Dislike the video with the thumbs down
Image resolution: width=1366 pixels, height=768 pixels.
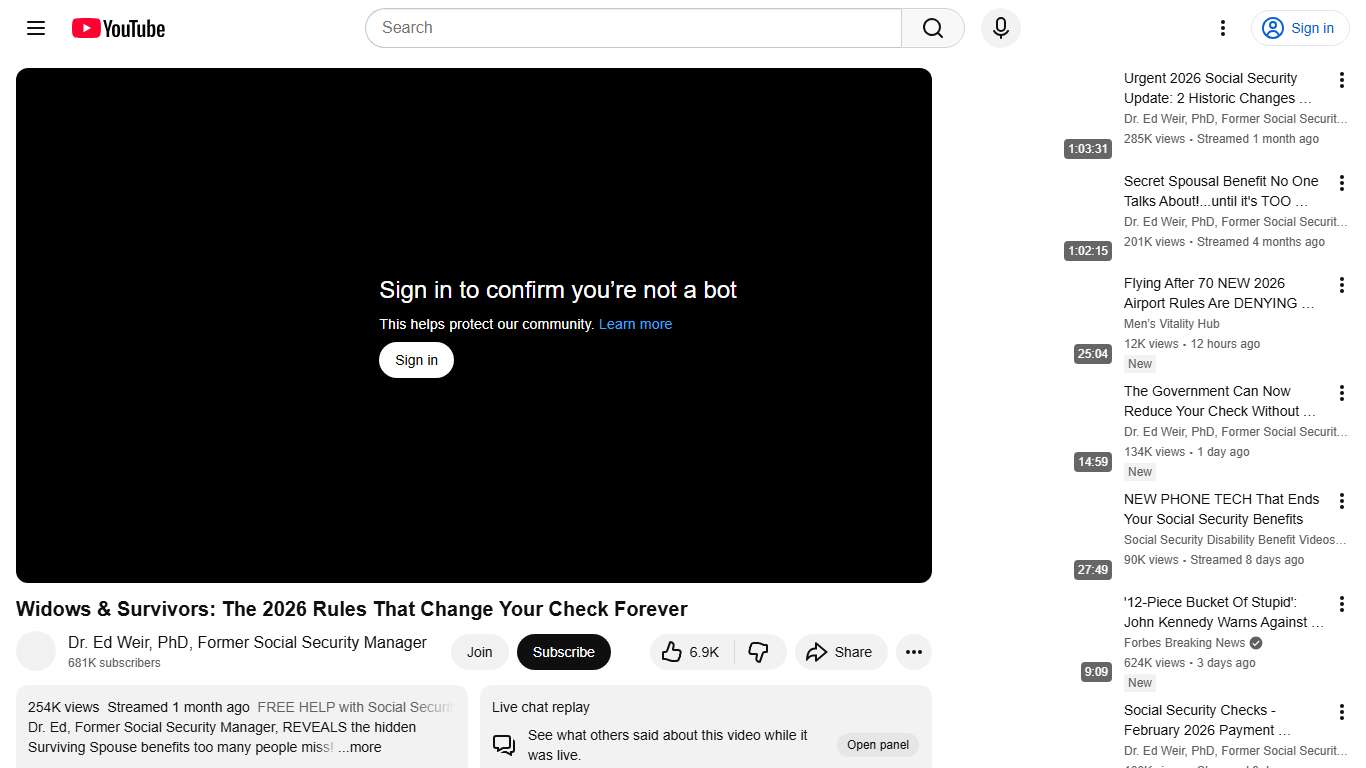tap(760, 651)
